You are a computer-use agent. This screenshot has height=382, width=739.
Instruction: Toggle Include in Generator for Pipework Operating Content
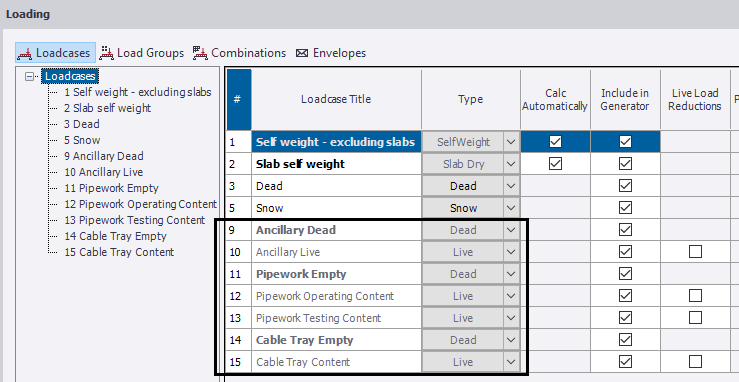click(625, 295)
